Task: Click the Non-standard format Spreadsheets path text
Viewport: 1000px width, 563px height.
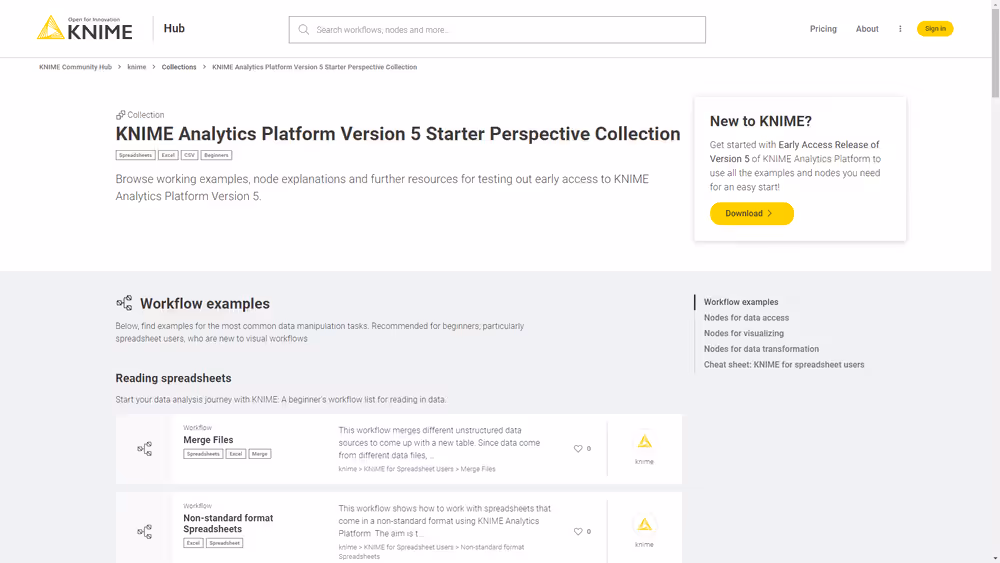Action: (431, 552)
